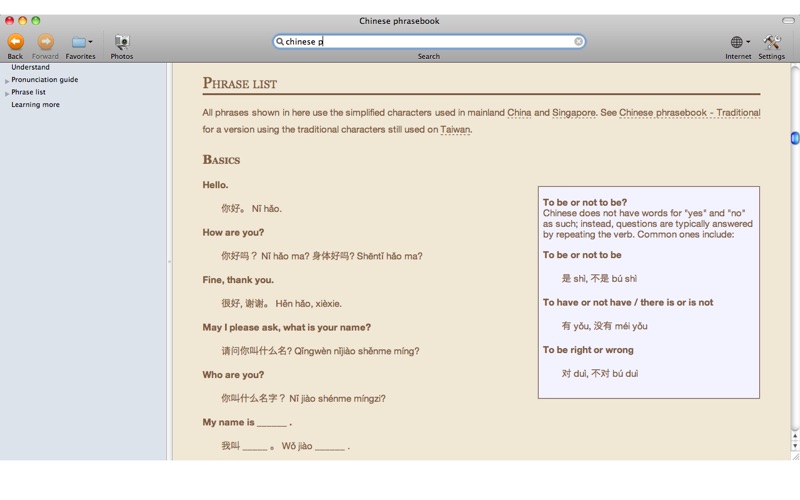800x500 pixels.
Task: Open the Favorites folder menu
Action: [81, 42]
